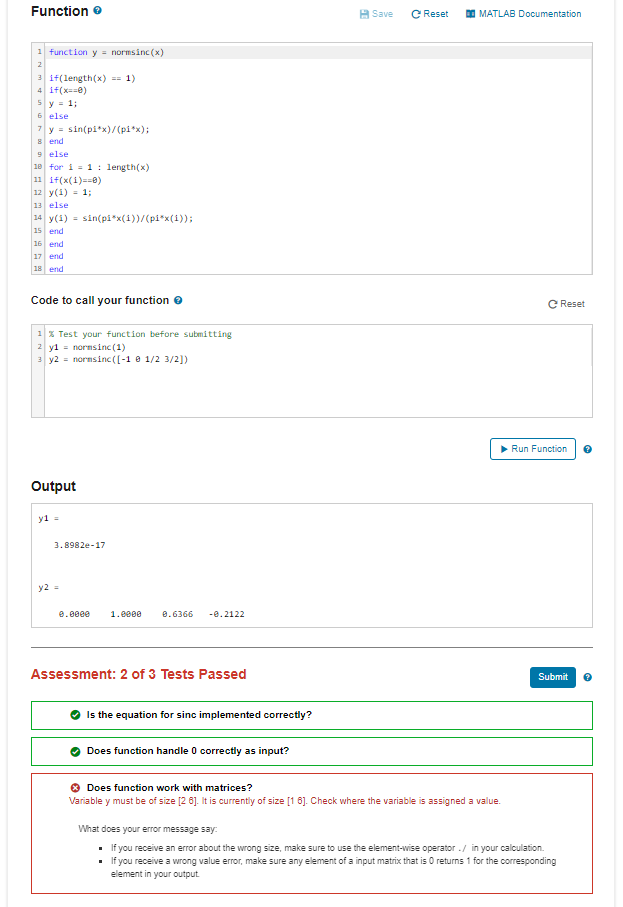Click the output value 0.6366
The width and height of the screenshot is (623, 907).
pyautogui.click(x=177, y=614)
